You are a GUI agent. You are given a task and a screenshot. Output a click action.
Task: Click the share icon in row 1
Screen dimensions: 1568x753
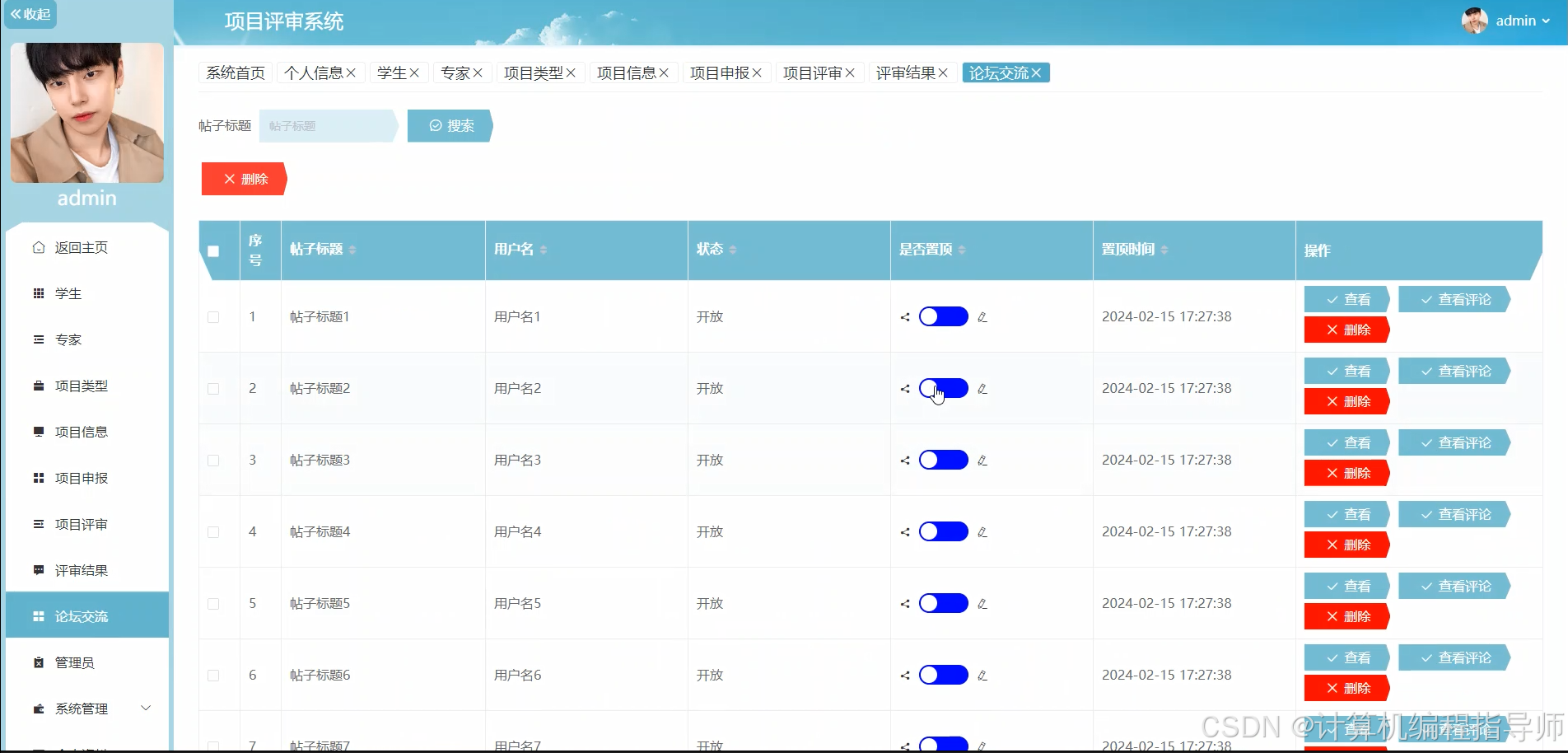pos(905,317)
